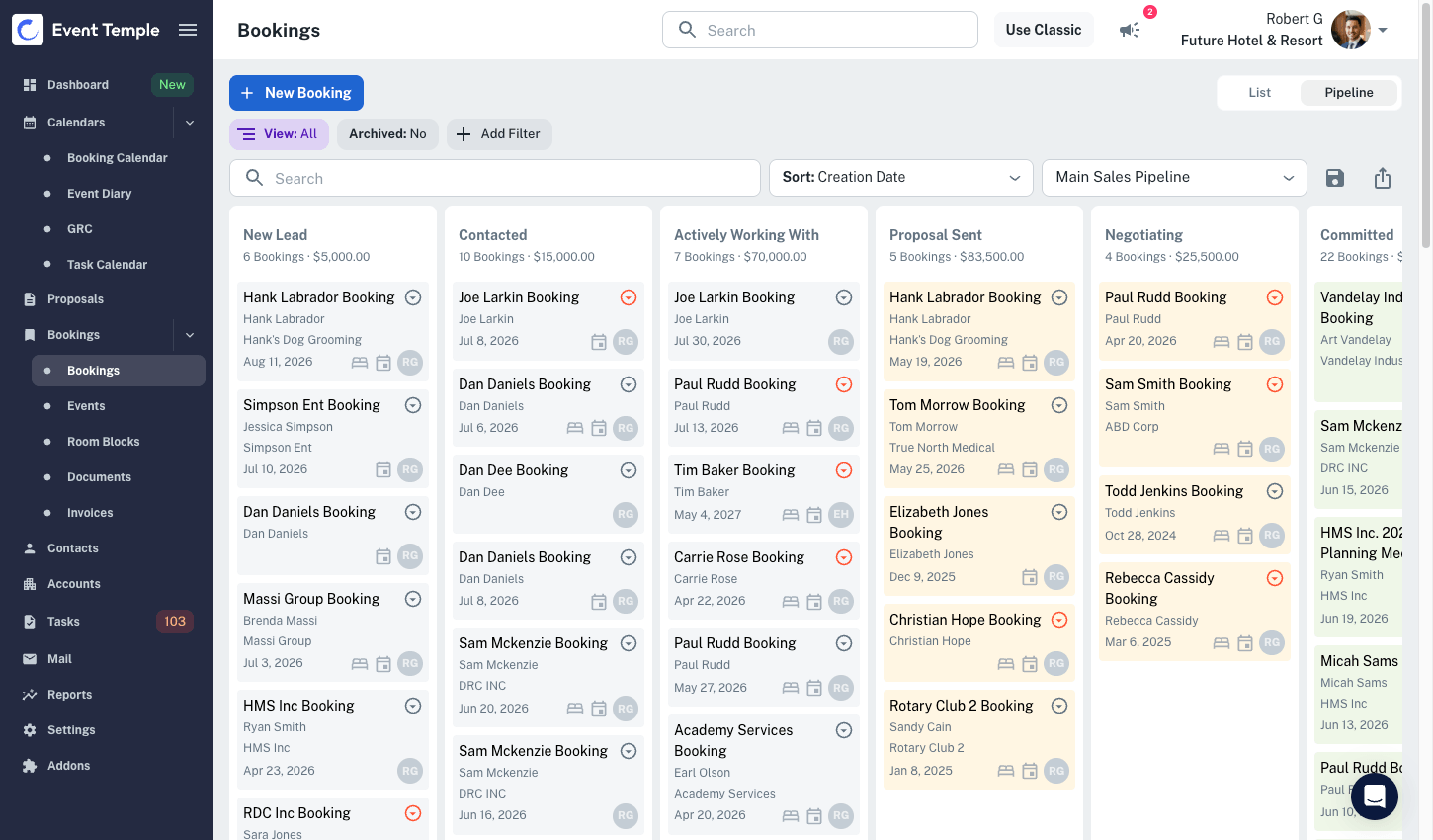
Task: Toggle red status circle on Tim Baker Booking
Action: click(844, 470)
